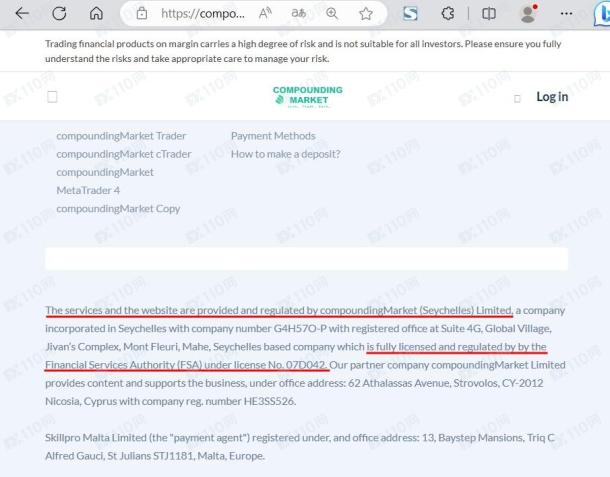Screen dimensions: 610x477
Task: Click the risk warning text about margin trading
Action: (x=303, y=51)
